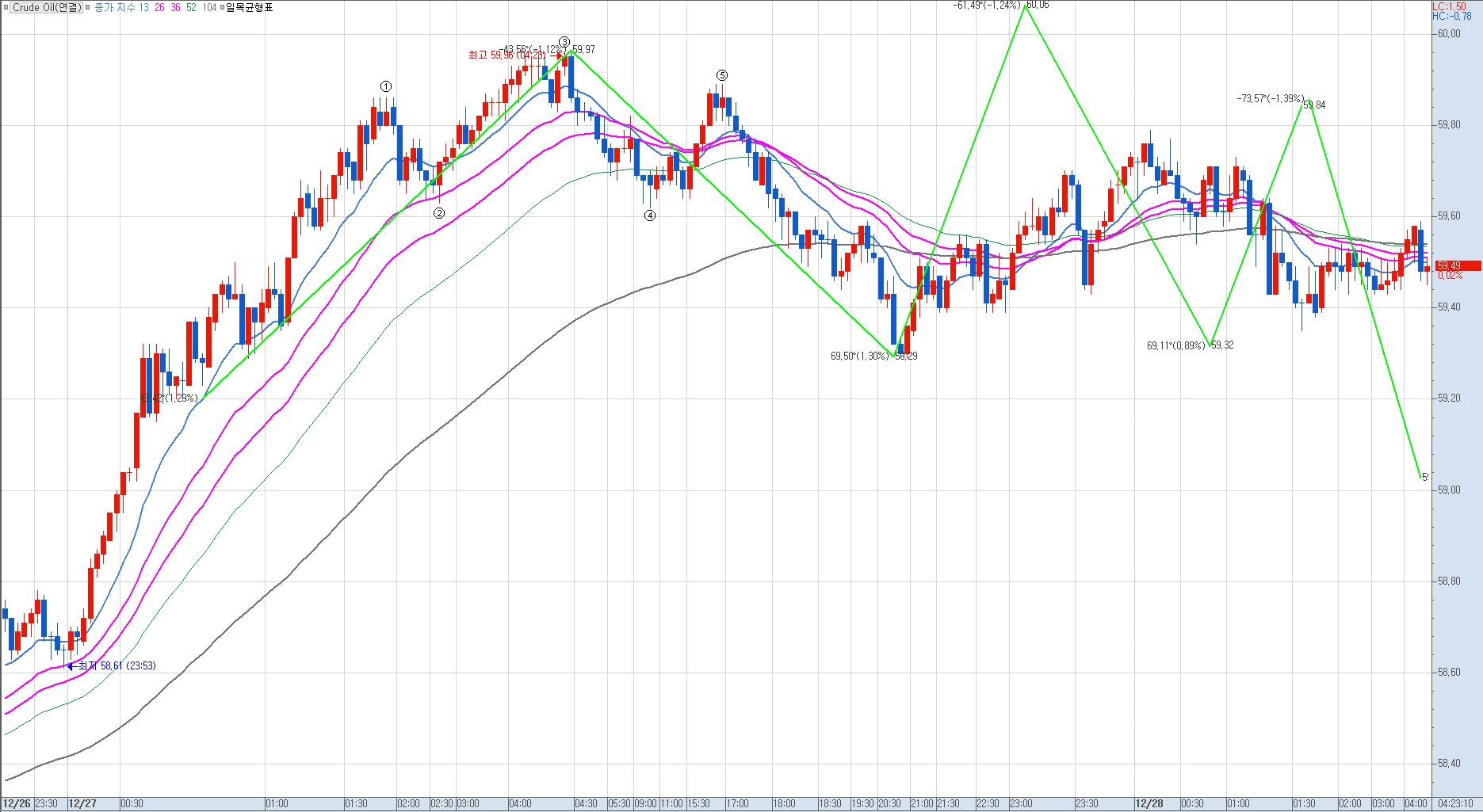The width and height of the screenshot is (1483, 812).
Task: Click moving average period 52 in legend
Action: pos(191,7)
